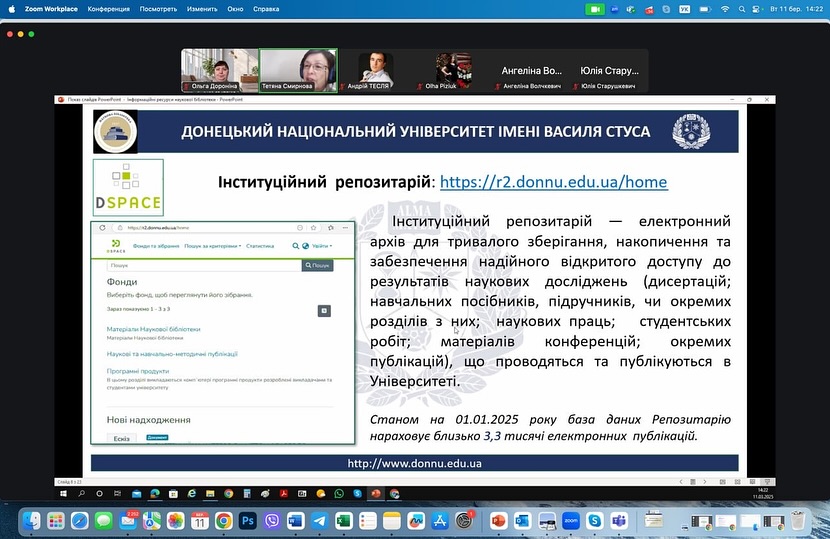Select Ангеліна Волчкевич participant tile

click(x=531, y=70)
